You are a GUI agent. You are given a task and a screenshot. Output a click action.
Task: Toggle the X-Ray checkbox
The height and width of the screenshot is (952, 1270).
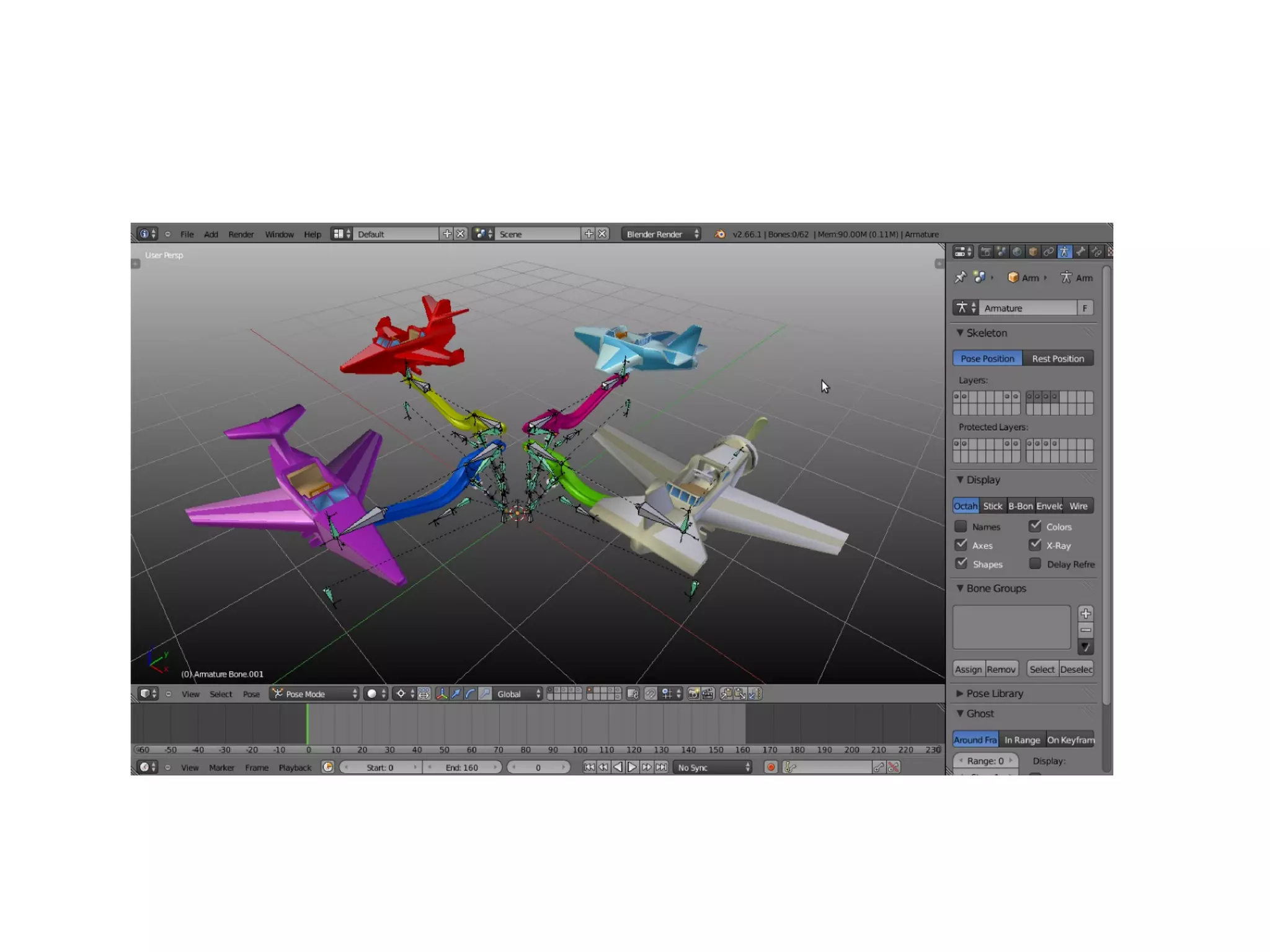(x=1035, y=545)
